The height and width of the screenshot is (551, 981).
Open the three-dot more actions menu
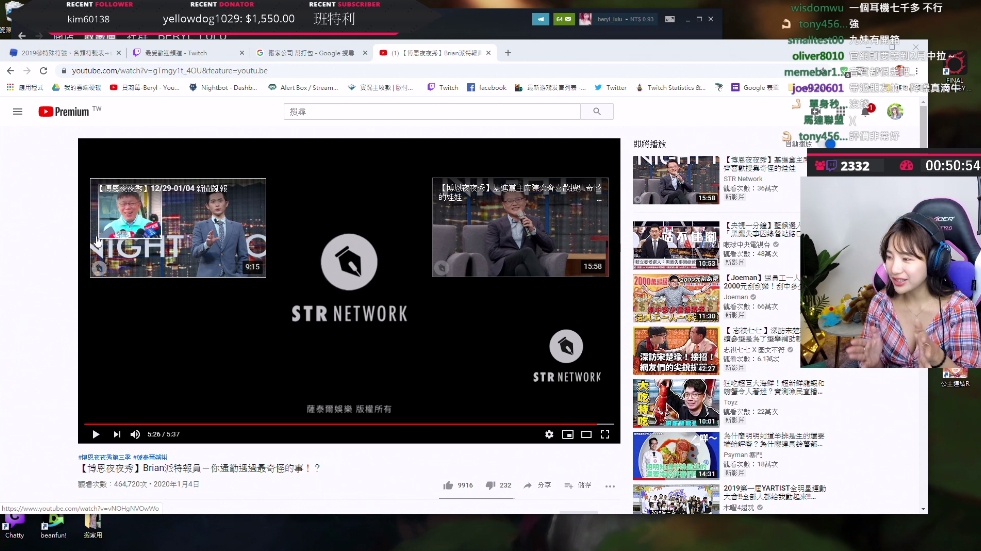pos(610,486)
